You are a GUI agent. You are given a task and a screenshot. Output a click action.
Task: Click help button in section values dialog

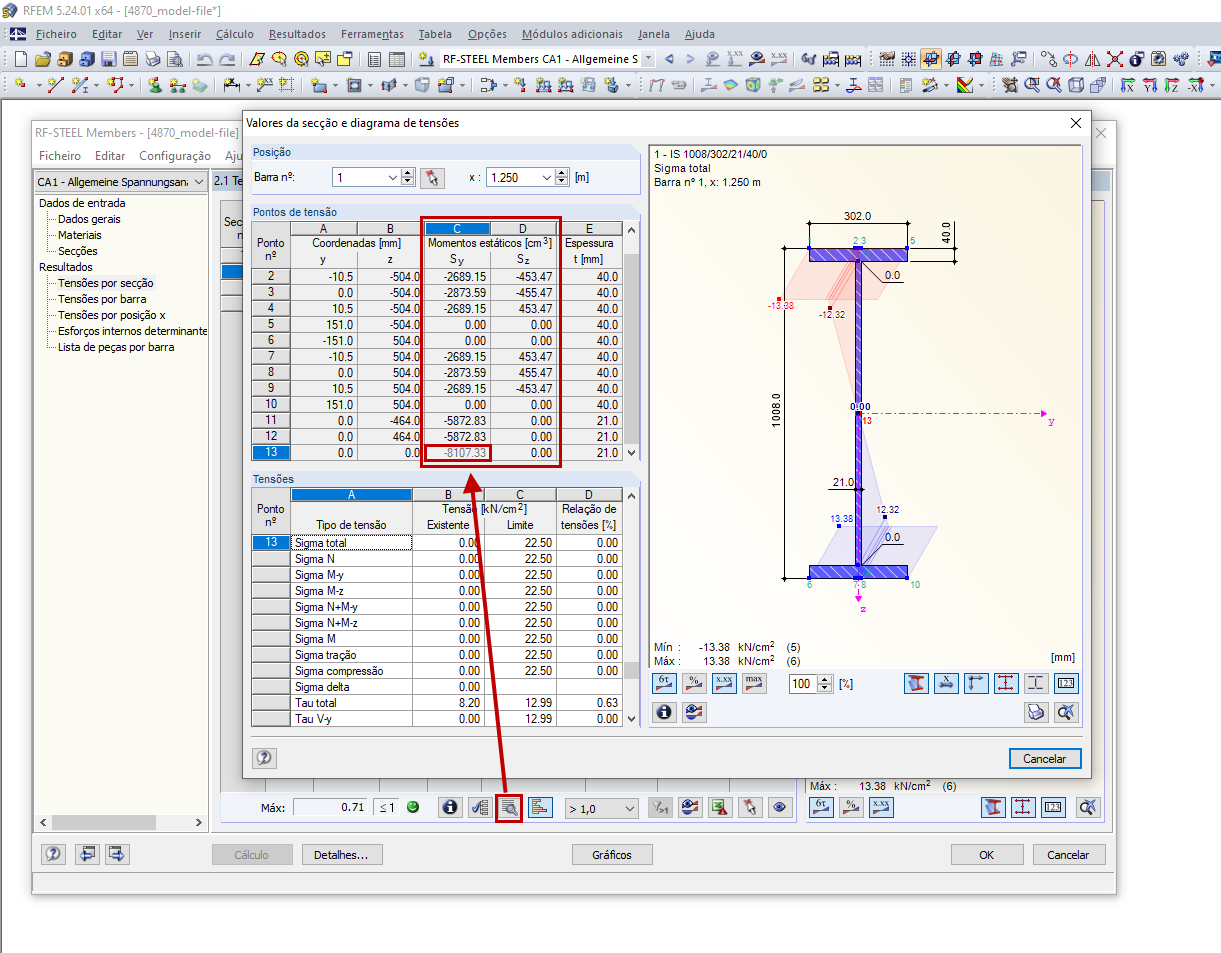point(264,758)
